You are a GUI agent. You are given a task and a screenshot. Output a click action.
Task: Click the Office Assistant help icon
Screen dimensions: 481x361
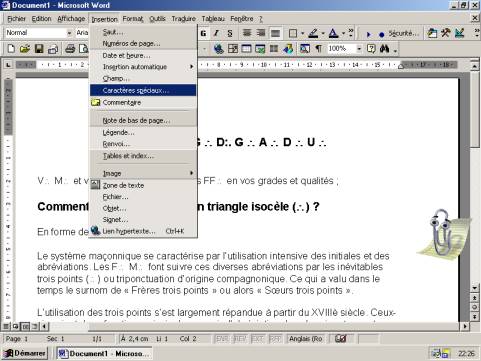coord(371,49)
